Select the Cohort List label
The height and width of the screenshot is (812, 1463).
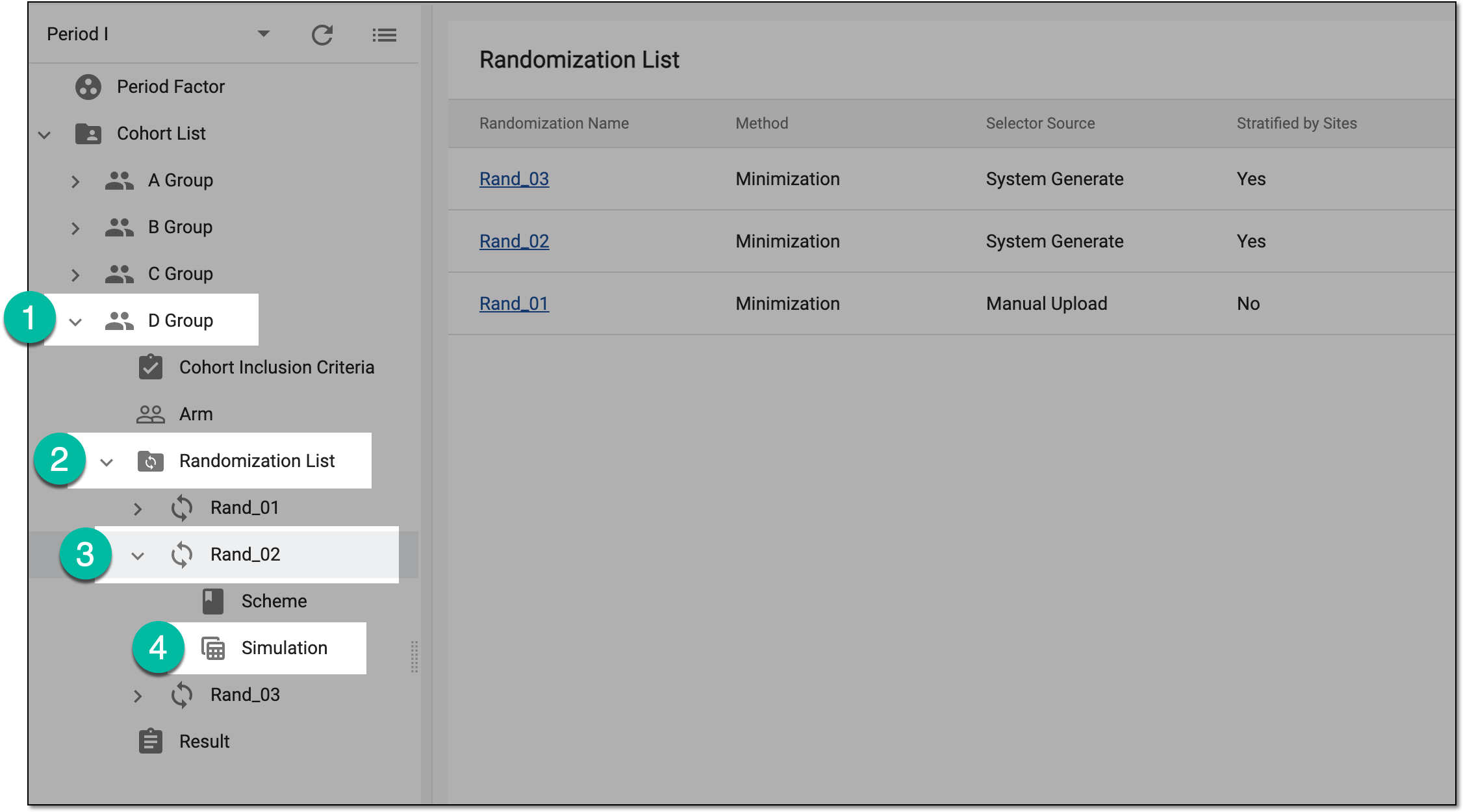point(161,133)
